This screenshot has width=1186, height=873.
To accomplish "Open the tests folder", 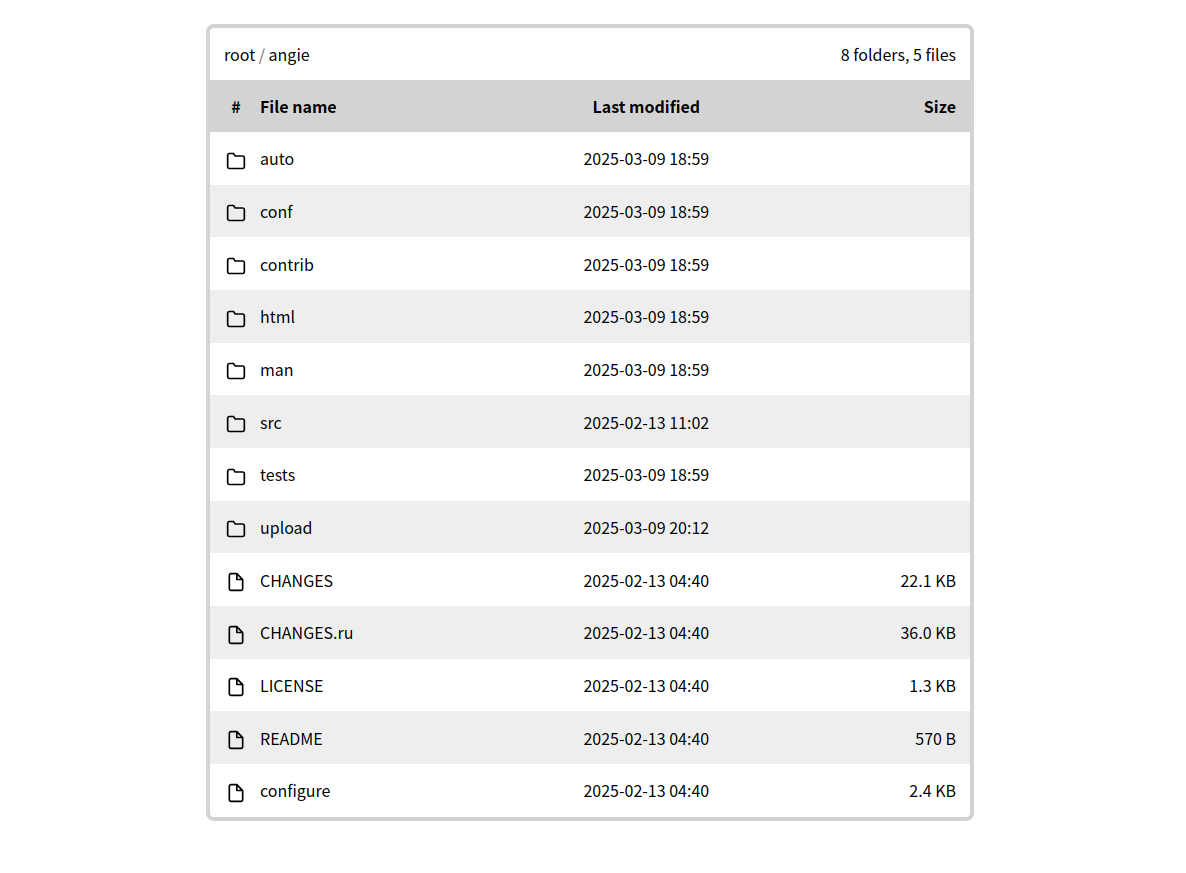I will click(x=277, y=475).
